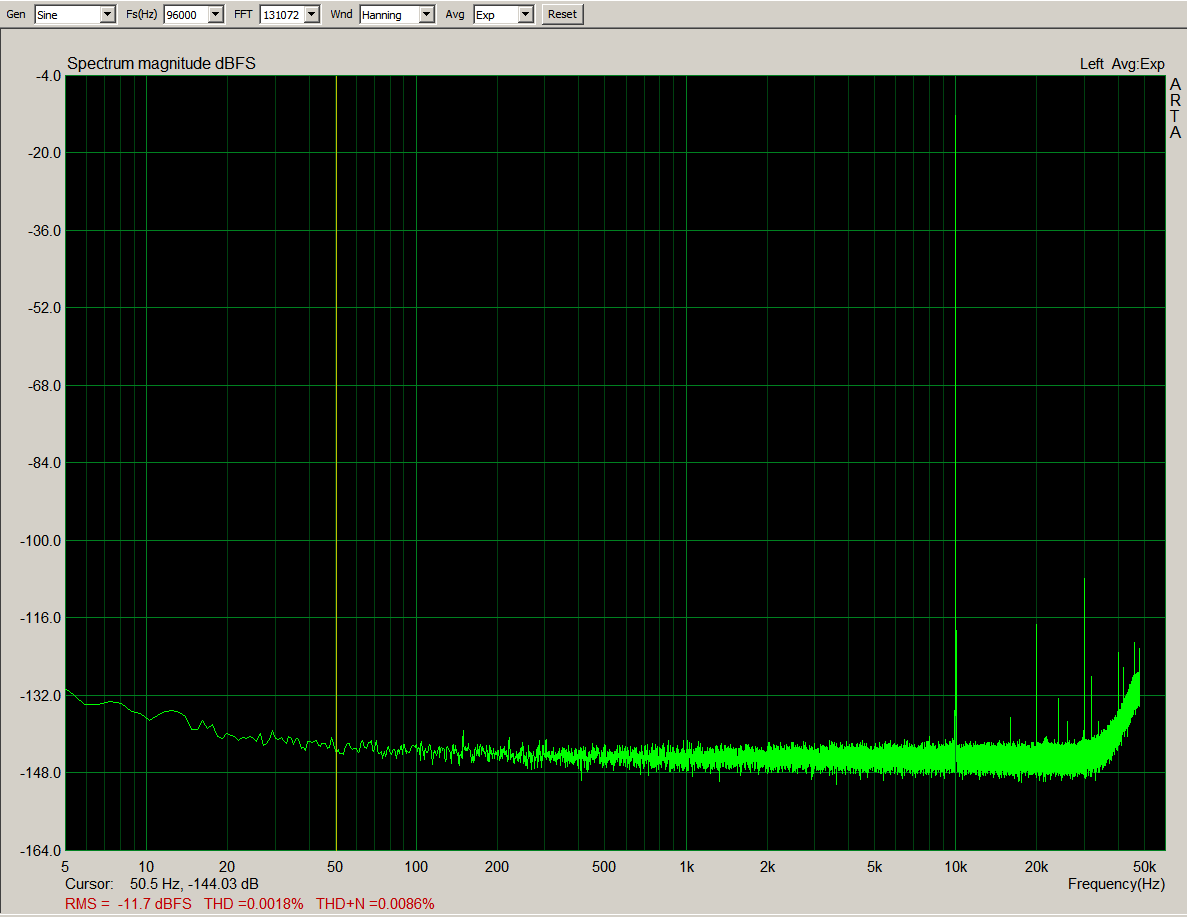The width and height of the screenshot is (1187, 917).
Task: Click the Spectrum magnitude dBFS title
Action: (x=161, y=64)
